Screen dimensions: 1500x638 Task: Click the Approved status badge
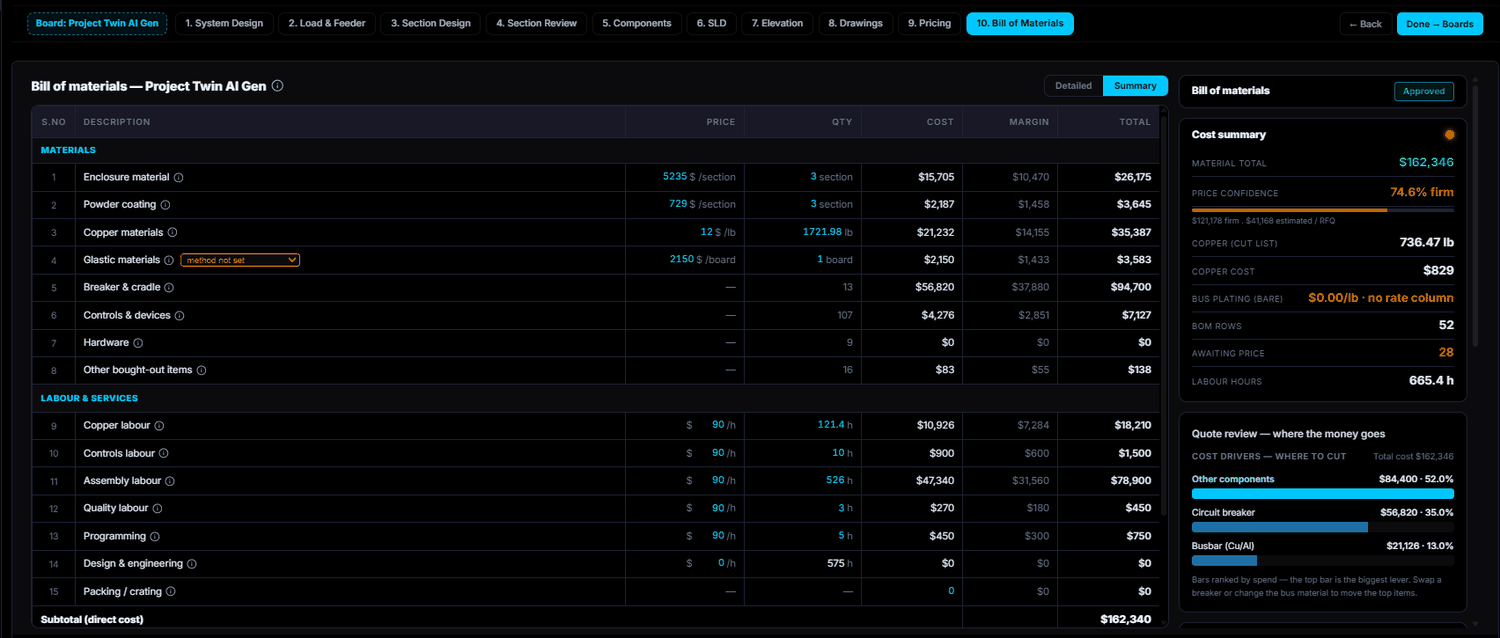[1424, 91]
